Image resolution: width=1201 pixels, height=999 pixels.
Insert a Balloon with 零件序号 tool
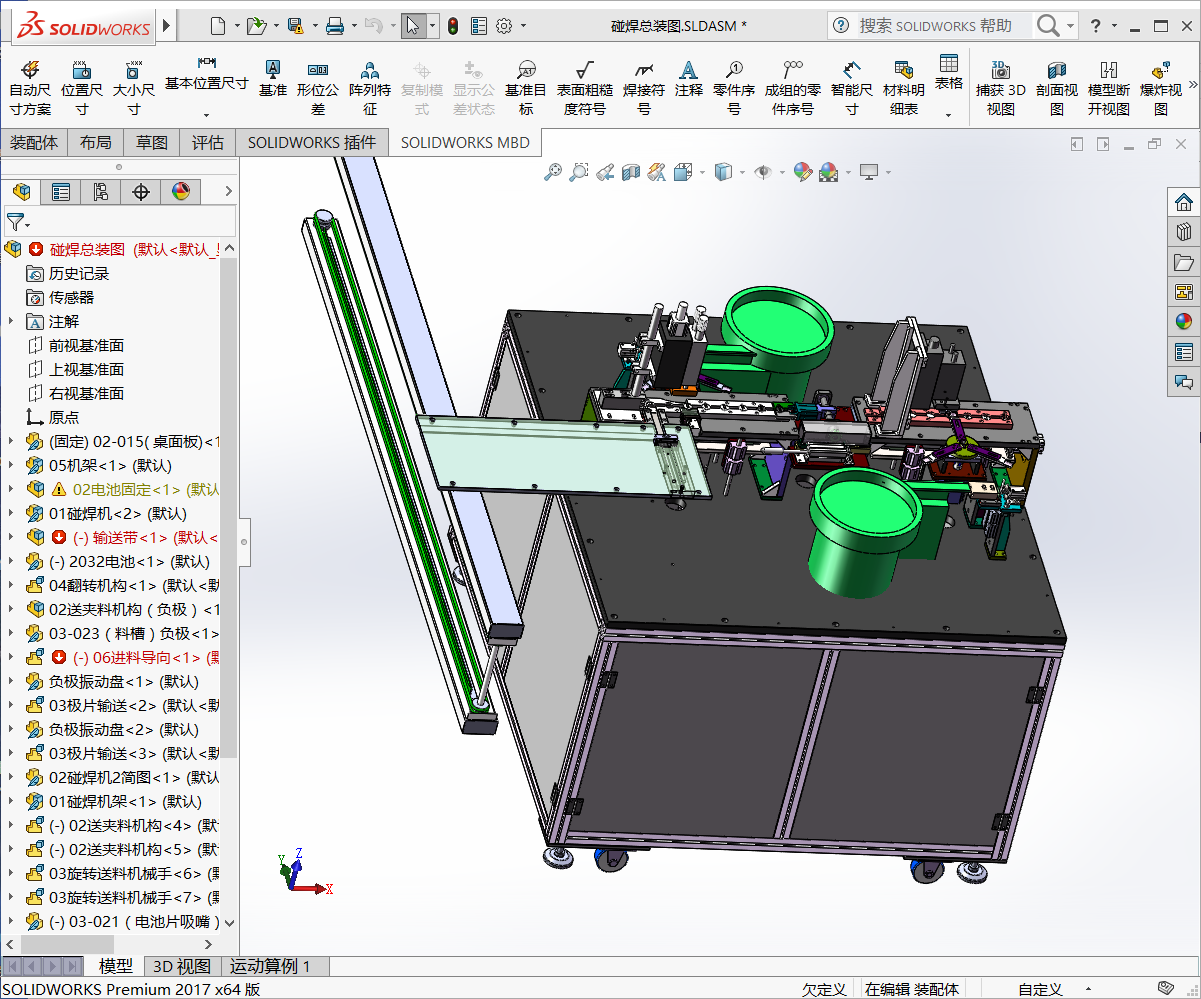click(x=736, y=85)
